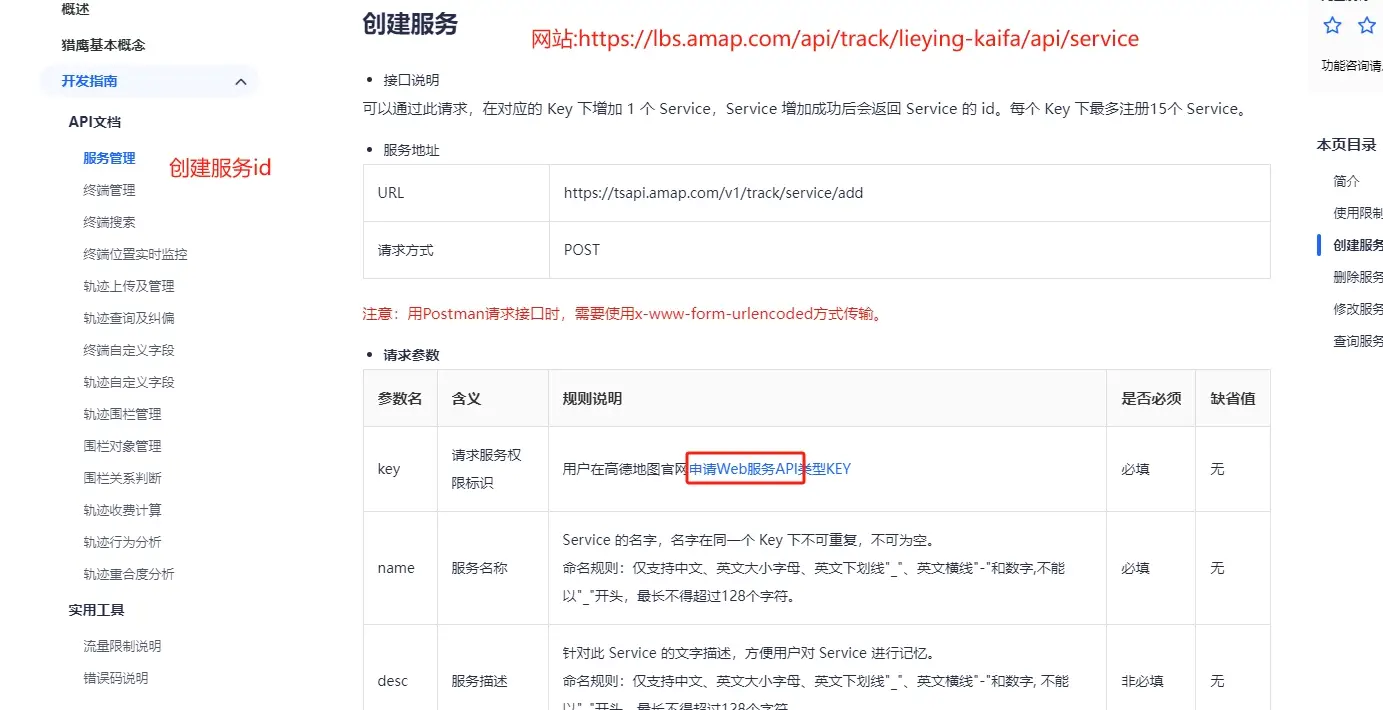Image resolution: width=1383 pixels, height=710 pixels.
Task: Click the 缺省值 column header
Action: tap(1233, 398)
